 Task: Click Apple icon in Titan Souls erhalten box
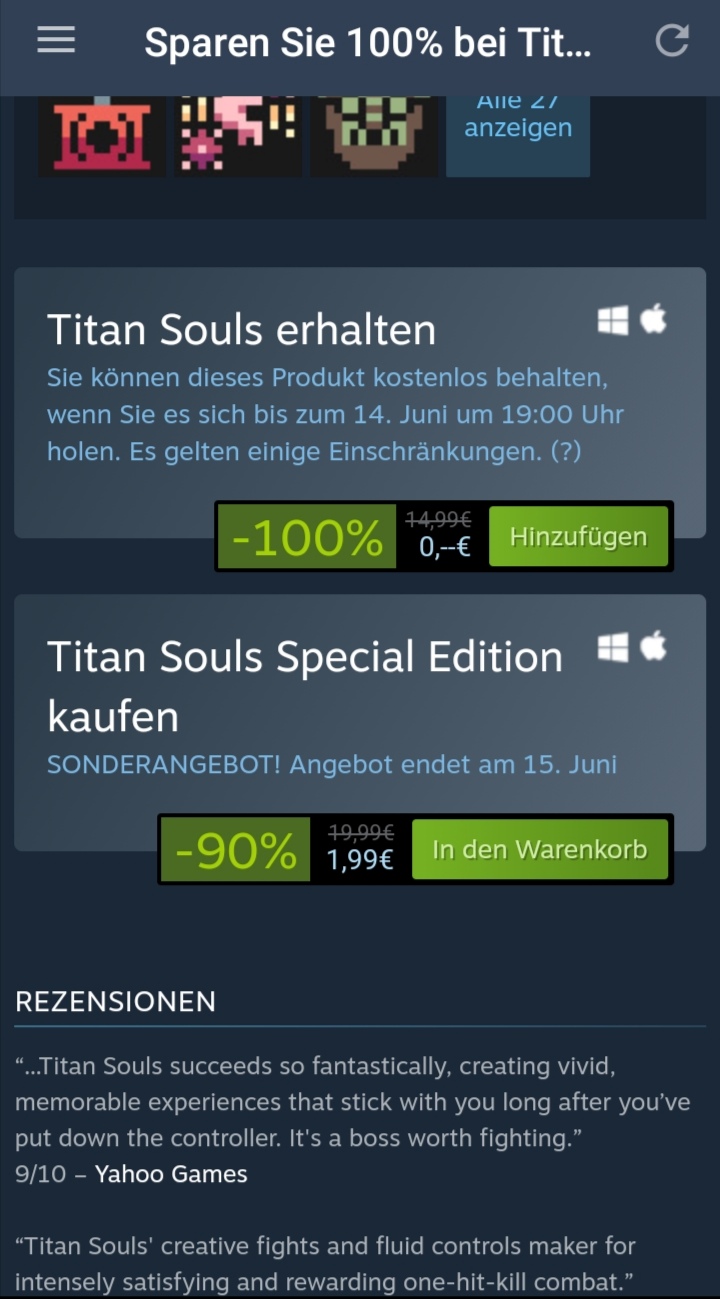click(654, 320)
